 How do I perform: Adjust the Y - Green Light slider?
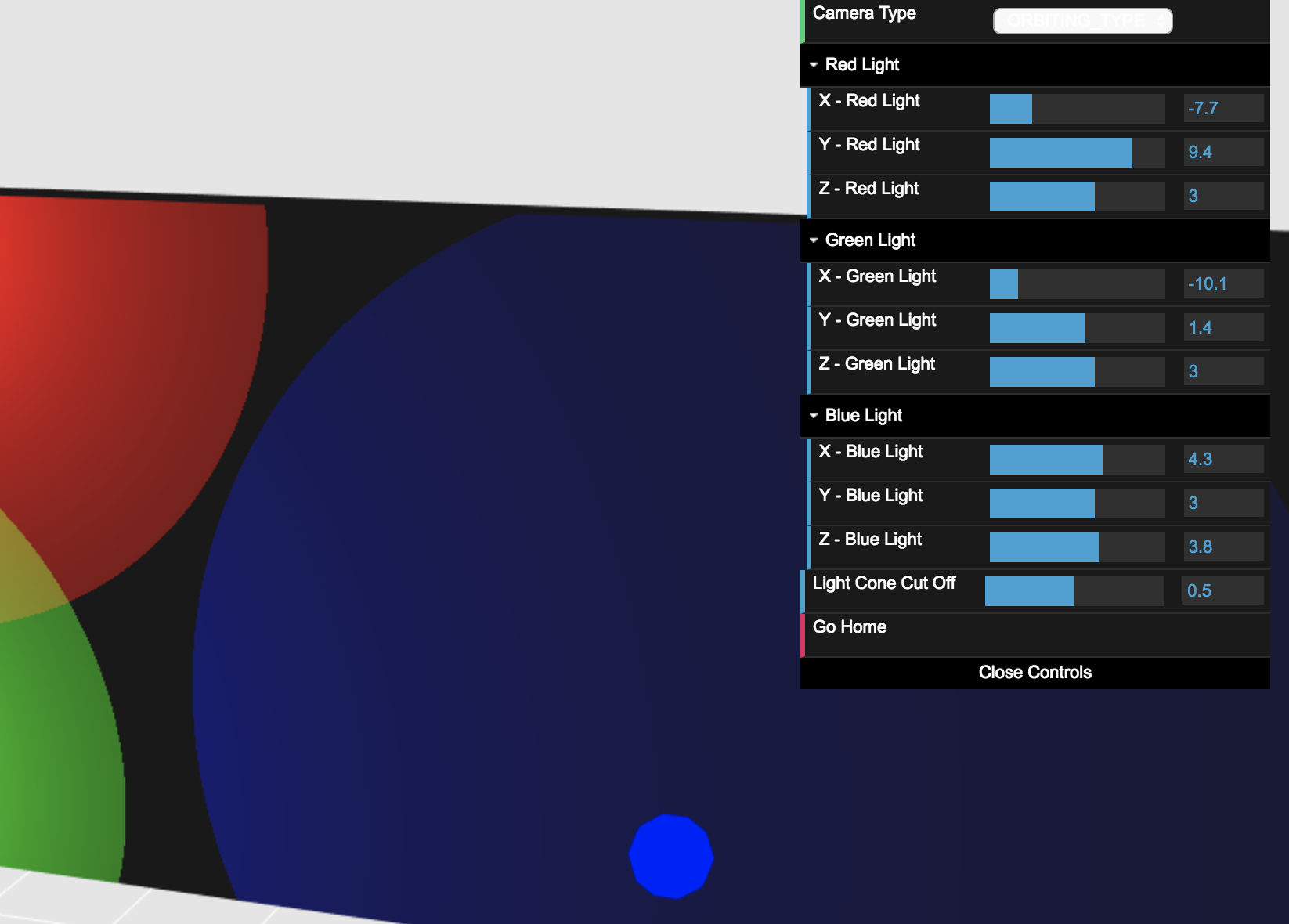tap(1078, 328)
